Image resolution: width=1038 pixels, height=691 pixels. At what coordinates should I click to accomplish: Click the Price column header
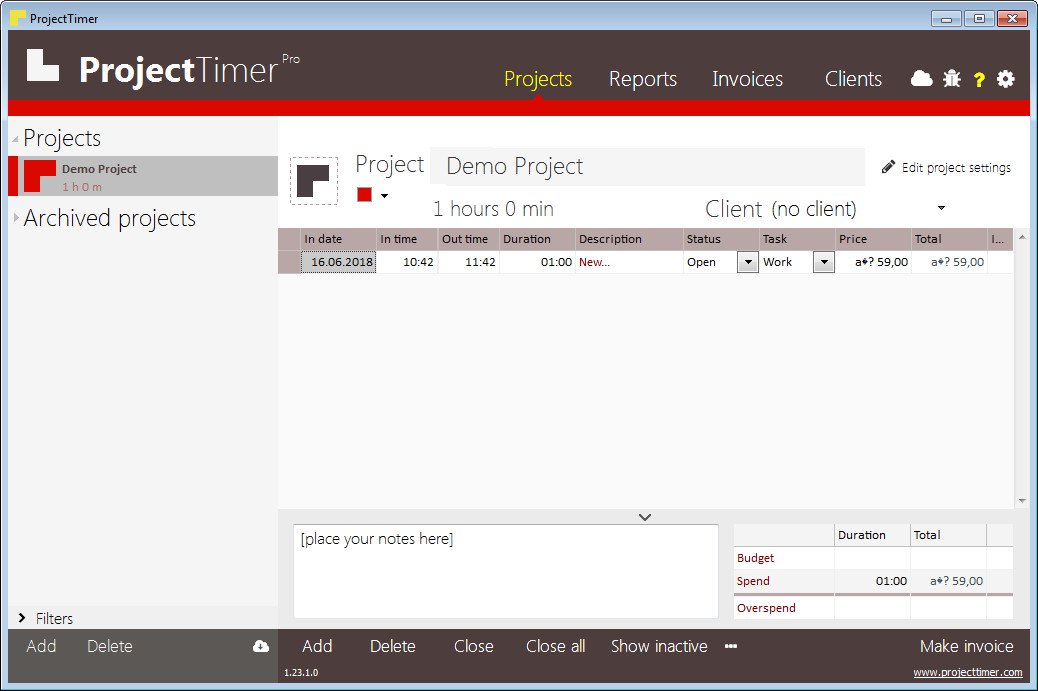[873, 239]
